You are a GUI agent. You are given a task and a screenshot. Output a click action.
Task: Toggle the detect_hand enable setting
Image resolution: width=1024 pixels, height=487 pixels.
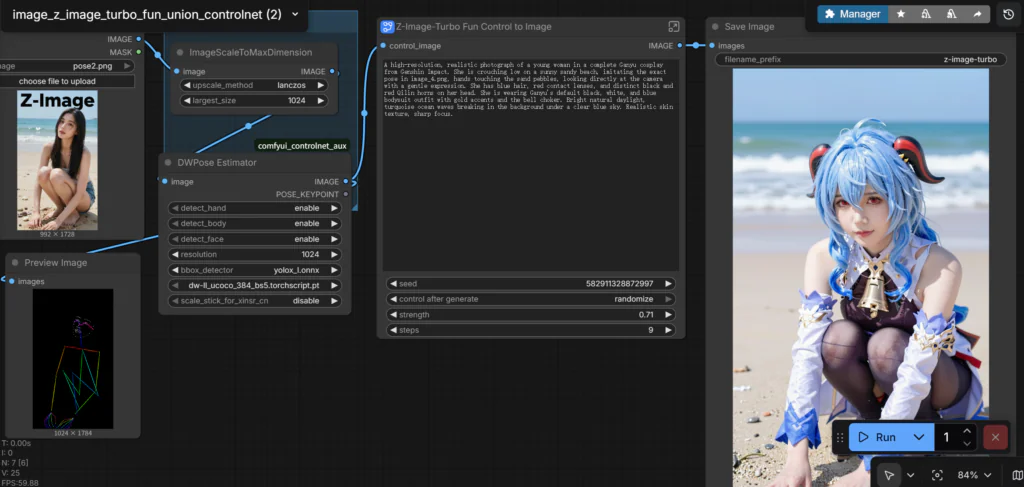254,208
